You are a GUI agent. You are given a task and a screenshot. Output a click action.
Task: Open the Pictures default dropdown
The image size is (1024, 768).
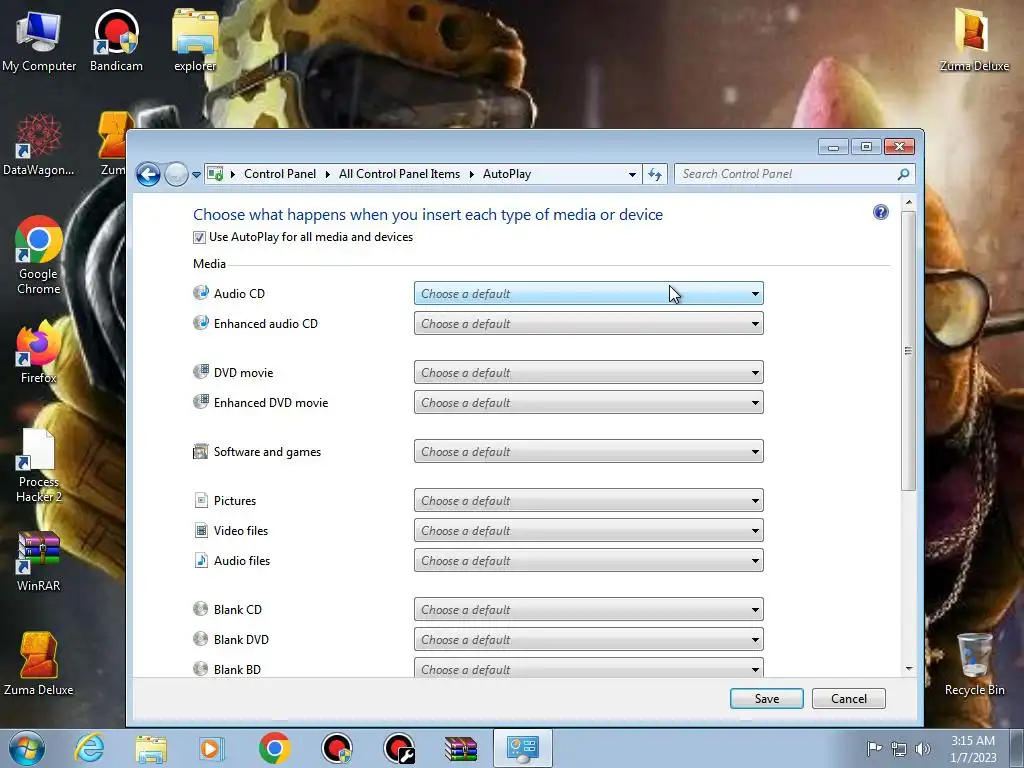[x=588, y=500]
